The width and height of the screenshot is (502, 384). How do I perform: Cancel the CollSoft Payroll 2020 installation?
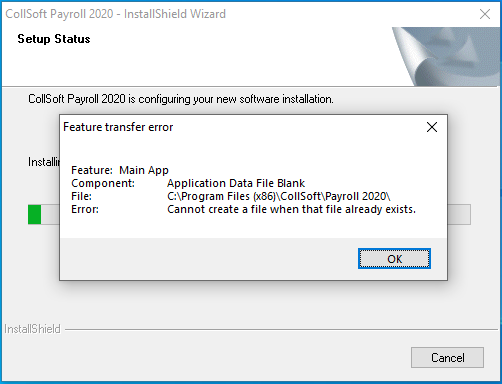[x=447, y=358]
